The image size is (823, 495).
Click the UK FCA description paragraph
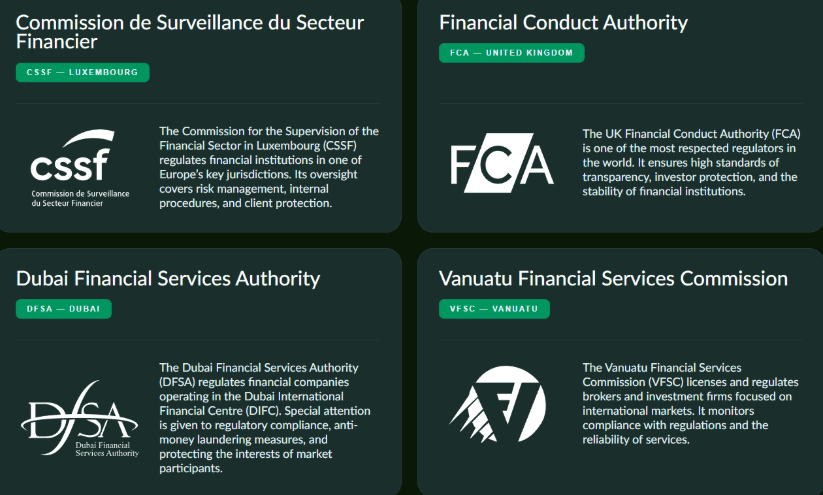click(690, 163)
